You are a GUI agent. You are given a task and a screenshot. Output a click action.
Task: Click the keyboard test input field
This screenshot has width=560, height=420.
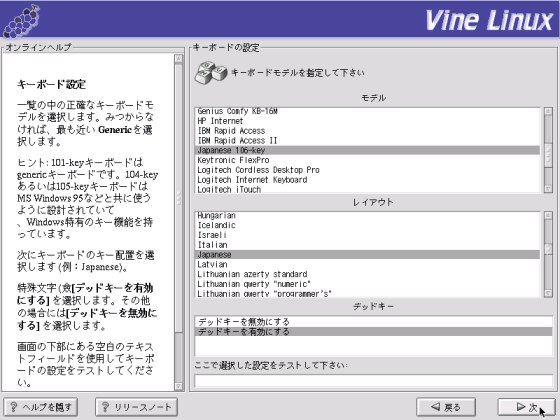(x=374, y=380)
